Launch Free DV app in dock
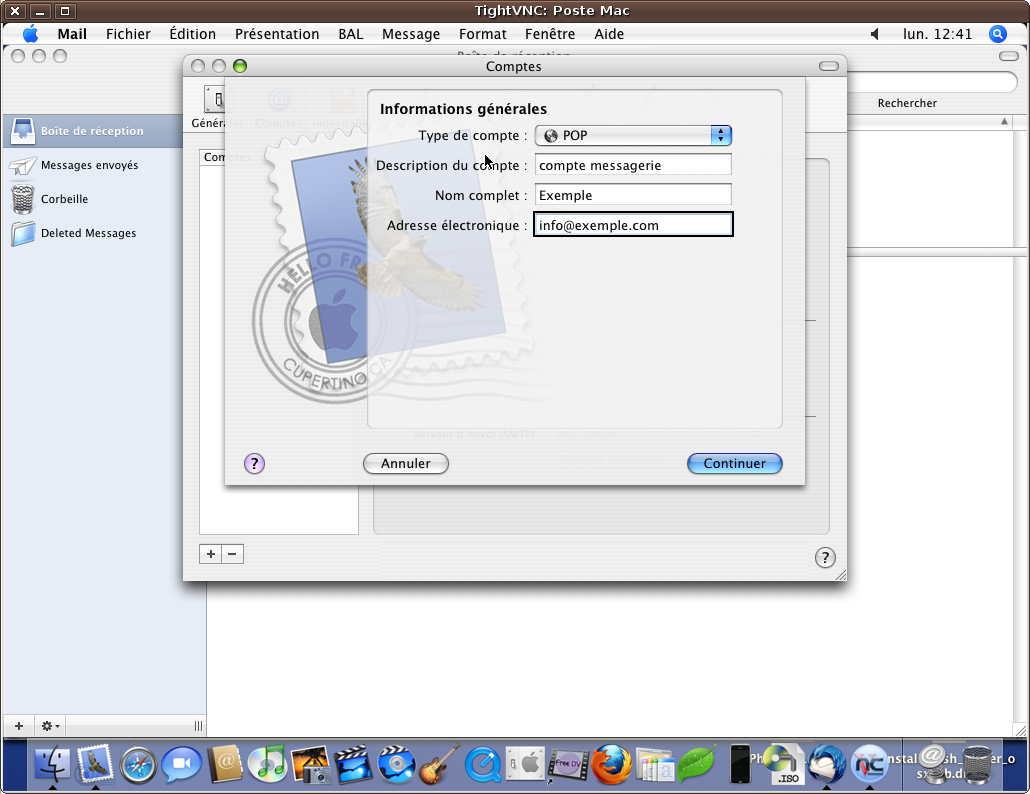 coord(568,764)
